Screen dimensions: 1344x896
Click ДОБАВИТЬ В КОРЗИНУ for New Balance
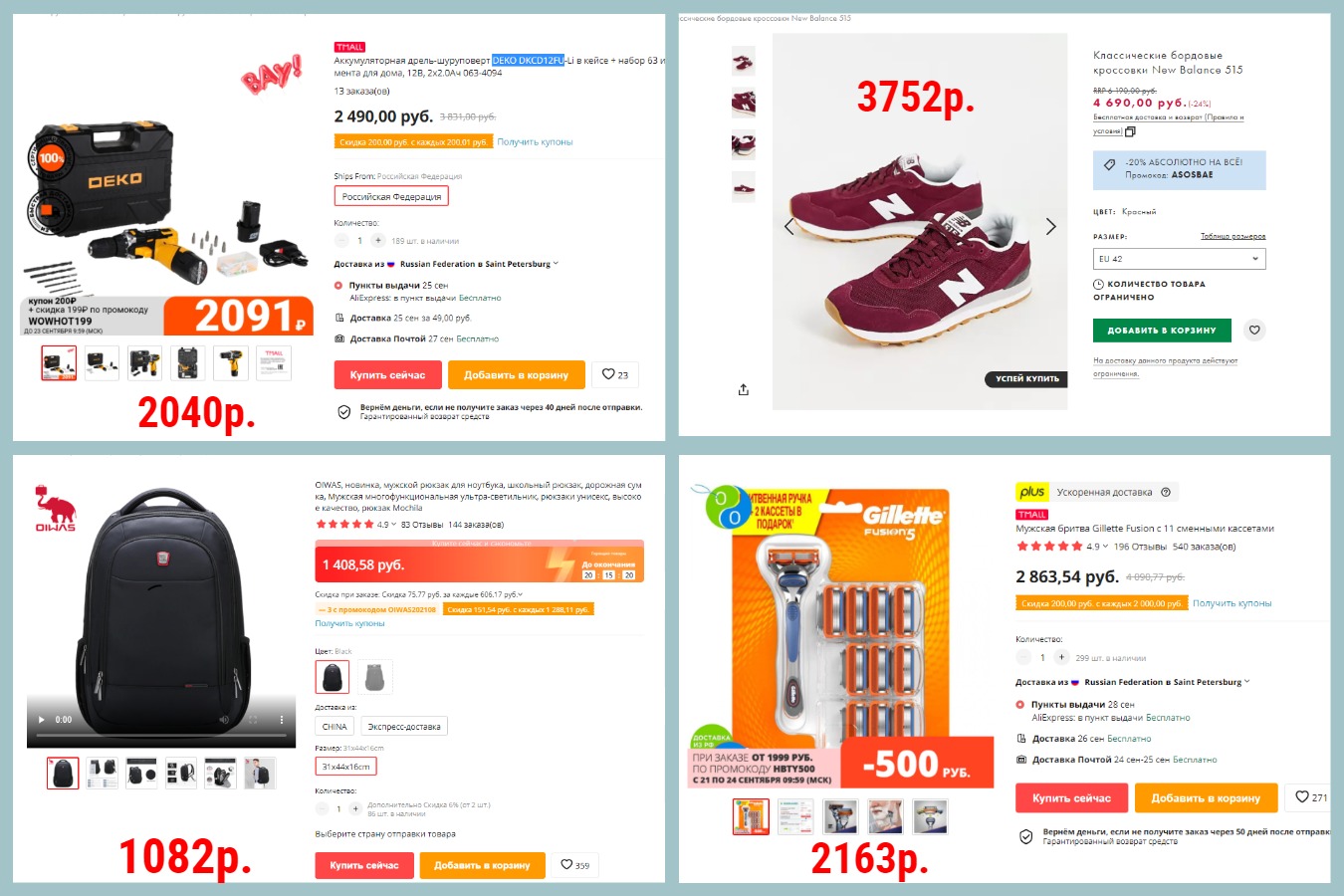point(1162,330)
